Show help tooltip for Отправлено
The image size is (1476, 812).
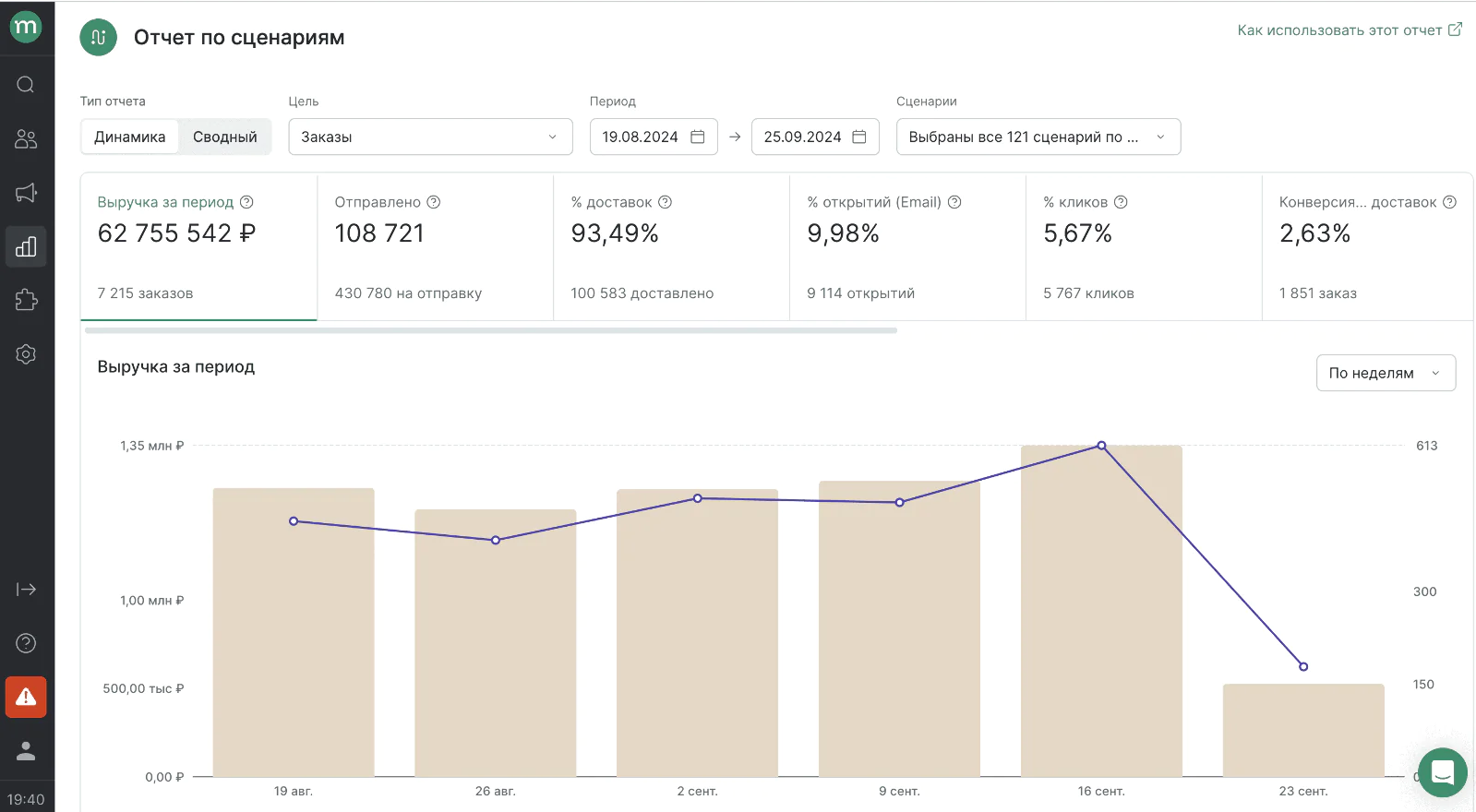click(434, 202)
